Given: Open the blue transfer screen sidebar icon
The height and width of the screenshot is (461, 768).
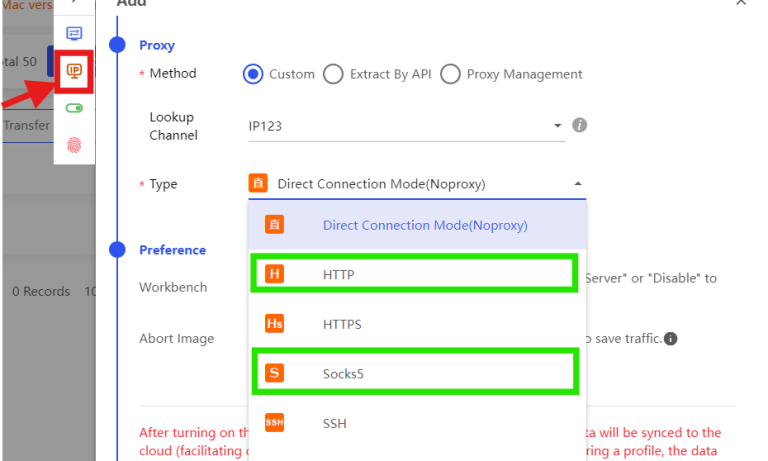Looking at the screenshot, I should pos(74,33).
